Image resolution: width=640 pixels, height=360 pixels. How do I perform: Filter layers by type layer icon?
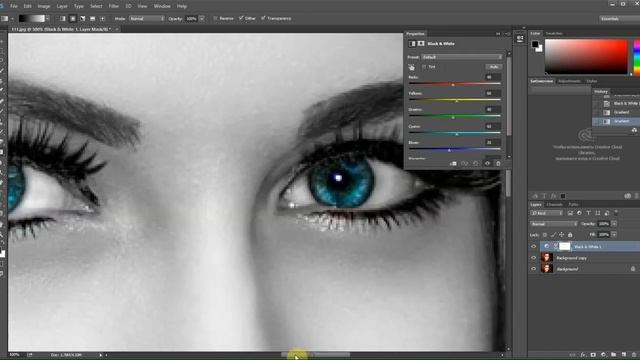pyautogui.click(x=589, y=213)
